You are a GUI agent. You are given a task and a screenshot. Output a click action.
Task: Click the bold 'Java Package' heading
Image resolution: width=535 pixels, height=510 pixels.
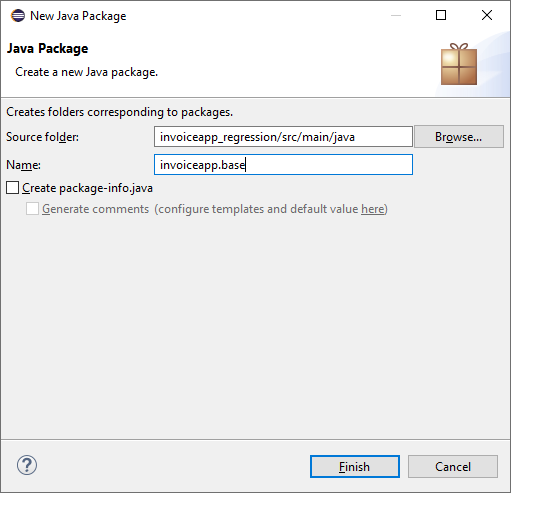pyautogui.click(x=47, y=48)
